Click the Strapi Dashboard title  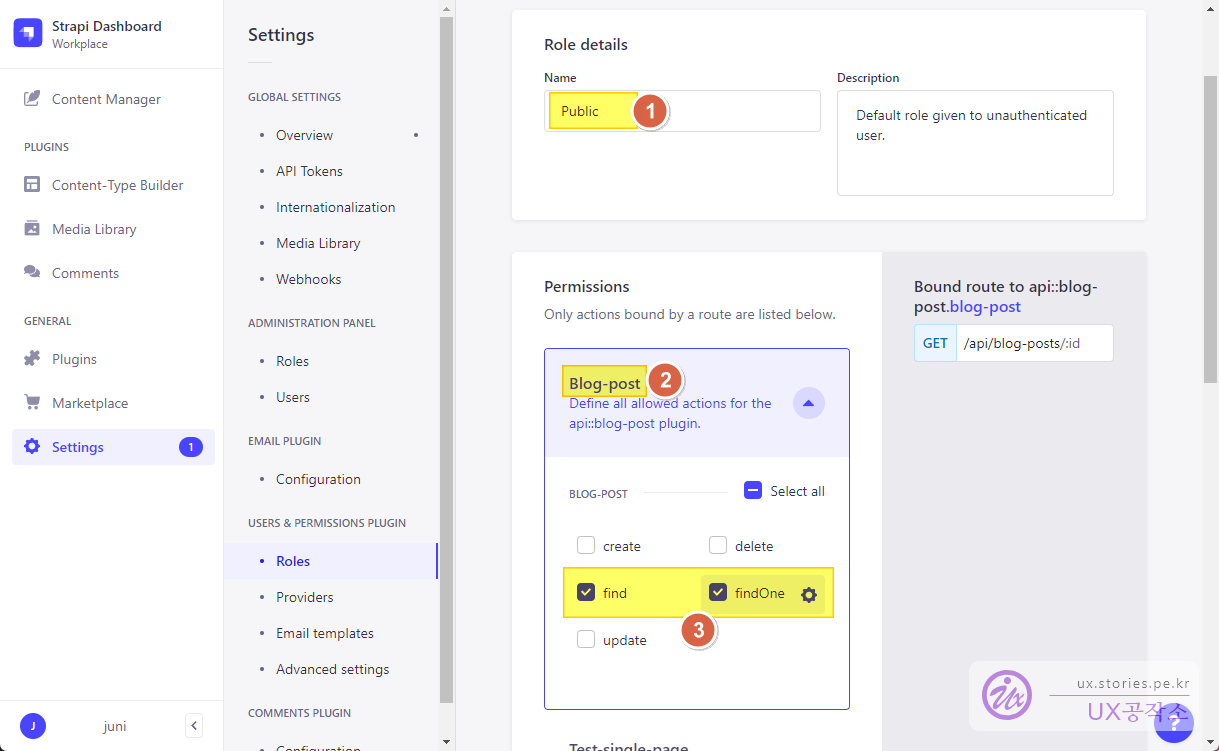(x=107, y=26)
